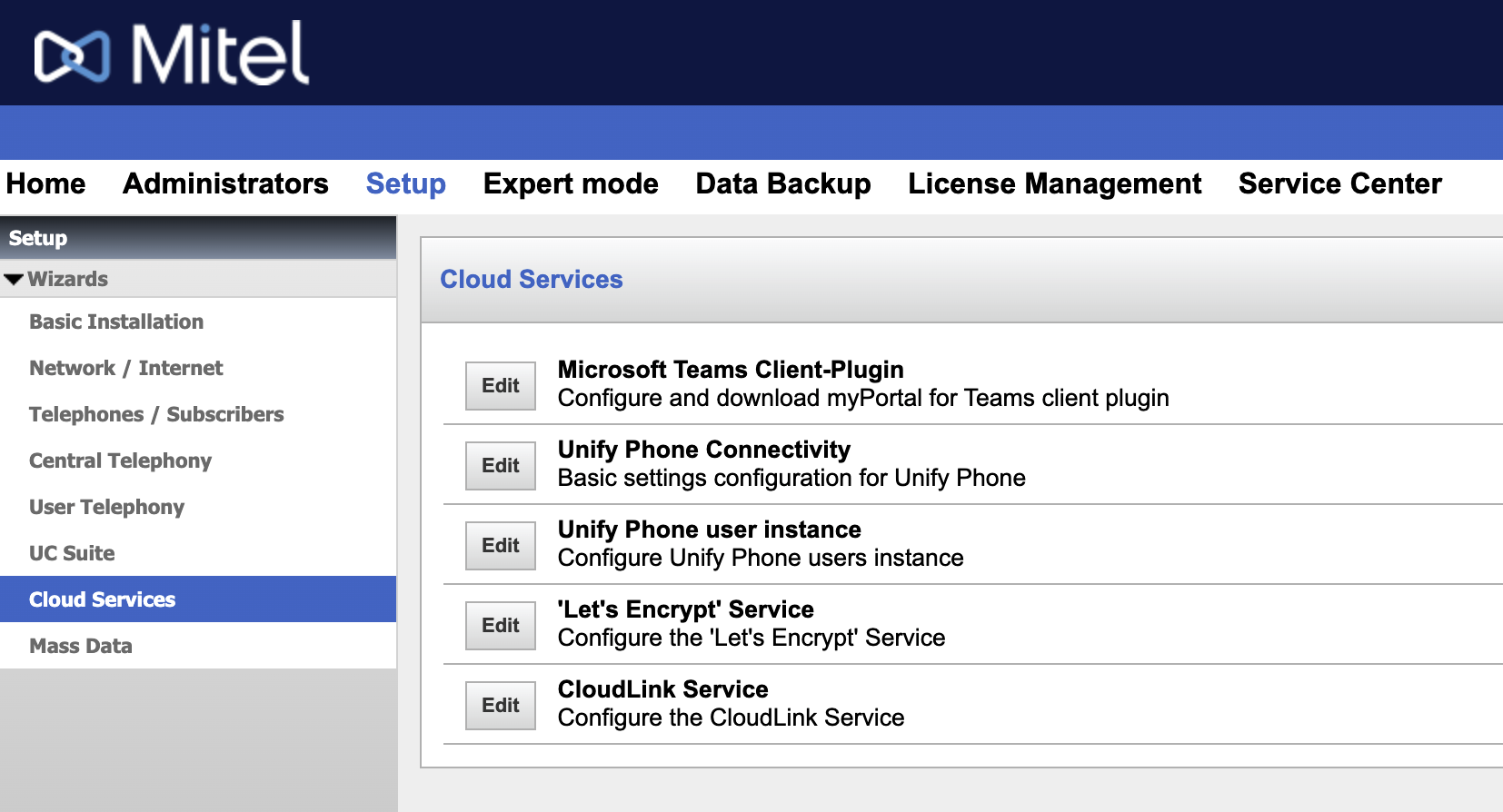Click 'Unify Phone Connectivity' title text

[704, 450]
